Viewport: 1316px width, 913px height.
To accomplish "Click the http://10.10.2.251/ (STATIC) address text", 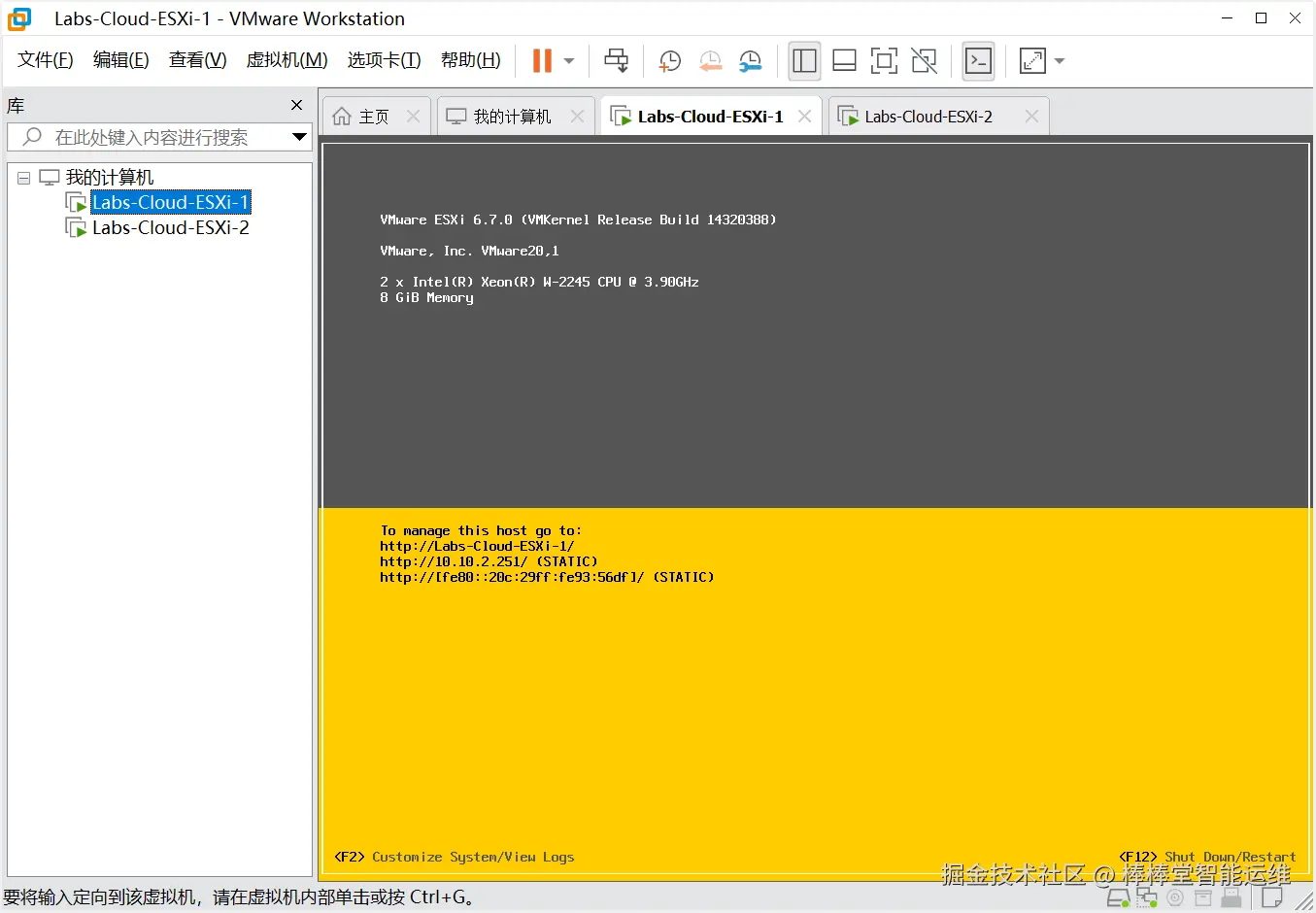I will [489, 561].
